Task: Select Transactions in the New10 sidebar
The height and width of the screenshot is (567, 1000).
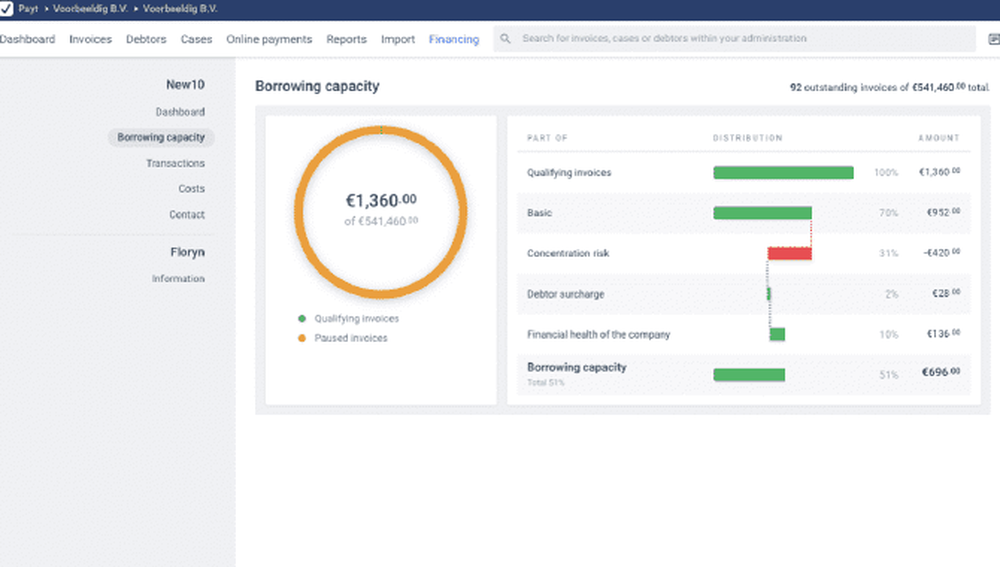Action: pos(175,163)
